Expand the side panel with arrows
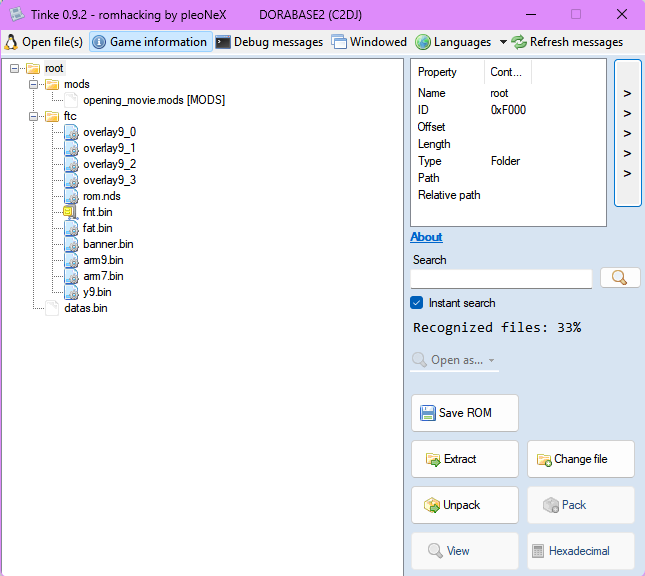This screenshot has height=576, width=645. 628,133
